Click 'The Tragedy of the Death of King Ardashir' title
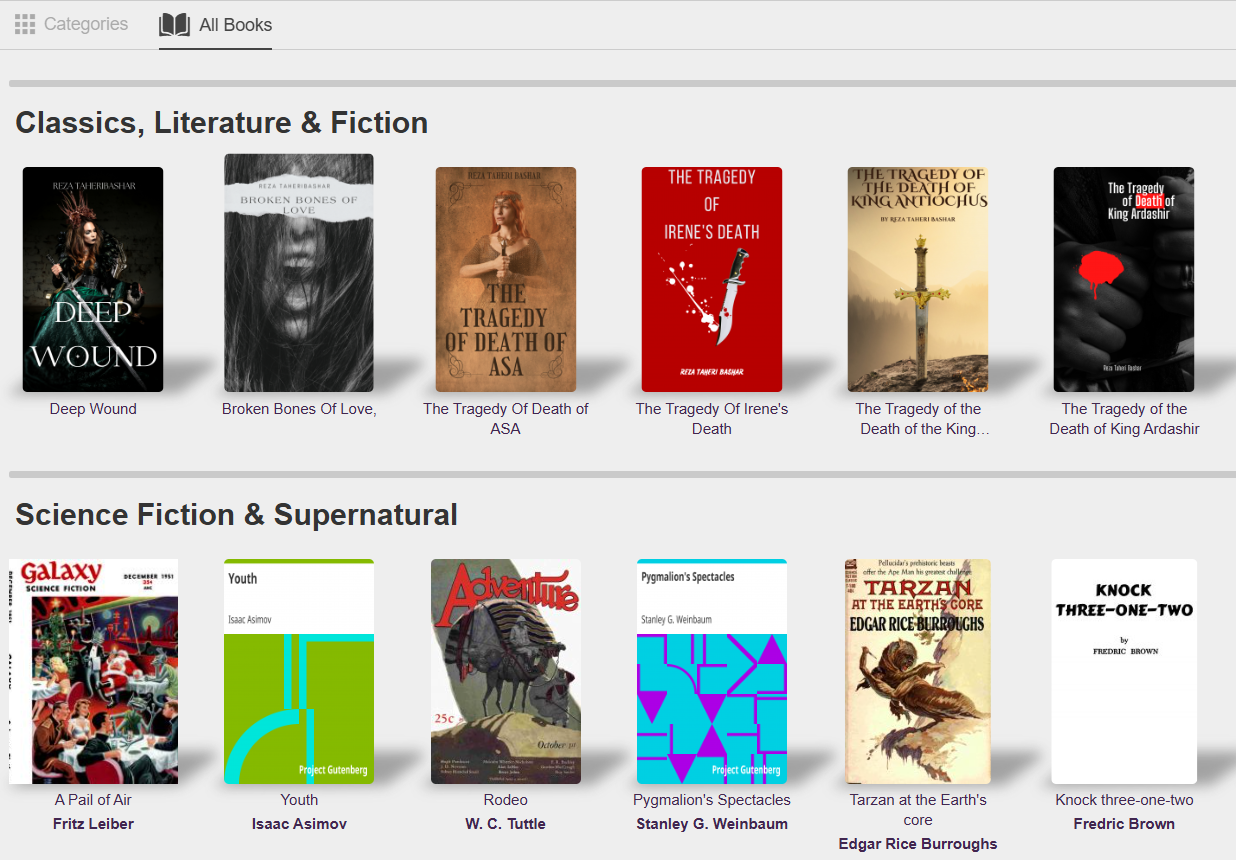The width and height of the screenshot is (1236, 860). (1124, 419)
